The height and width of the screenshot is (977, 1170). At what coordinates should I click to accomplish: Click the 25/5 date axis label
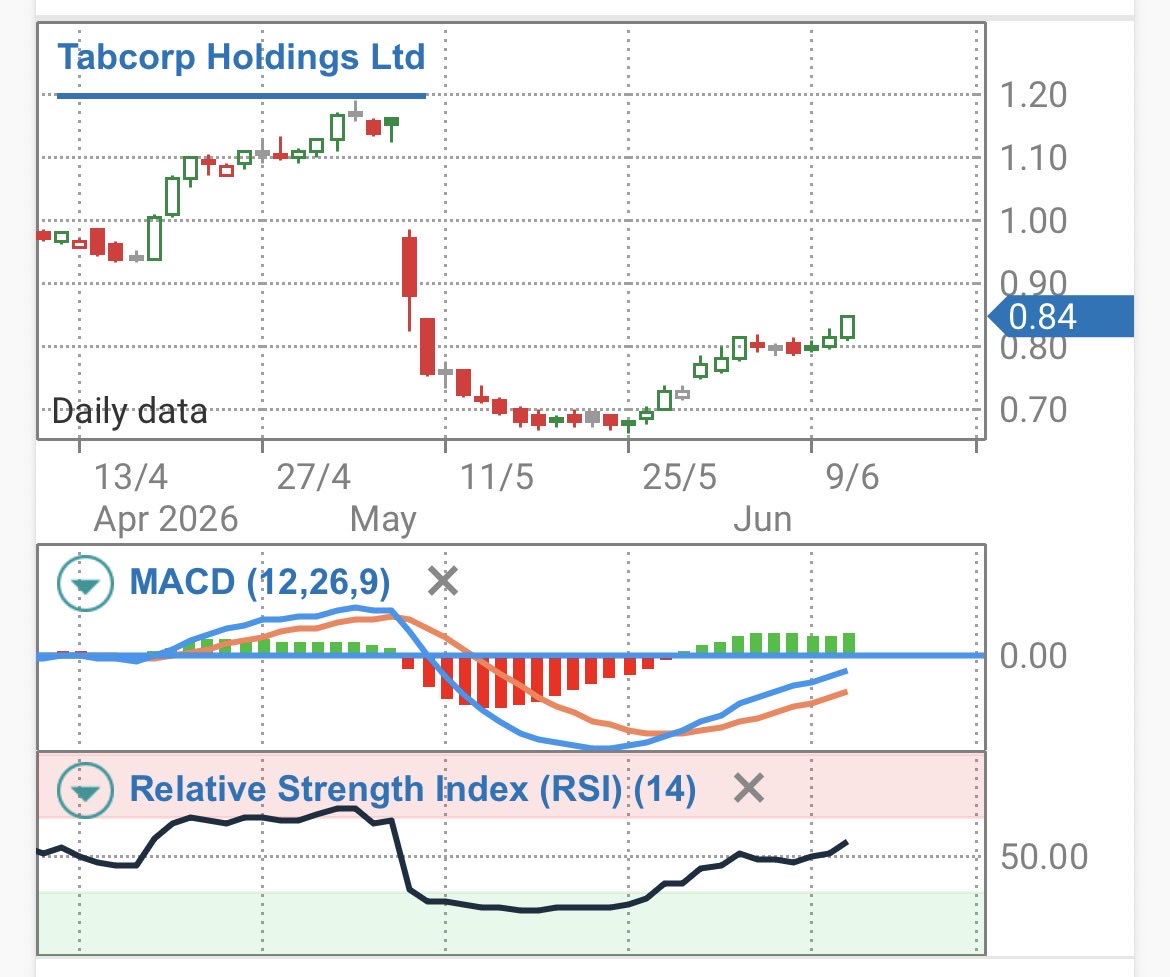point(680,477)
